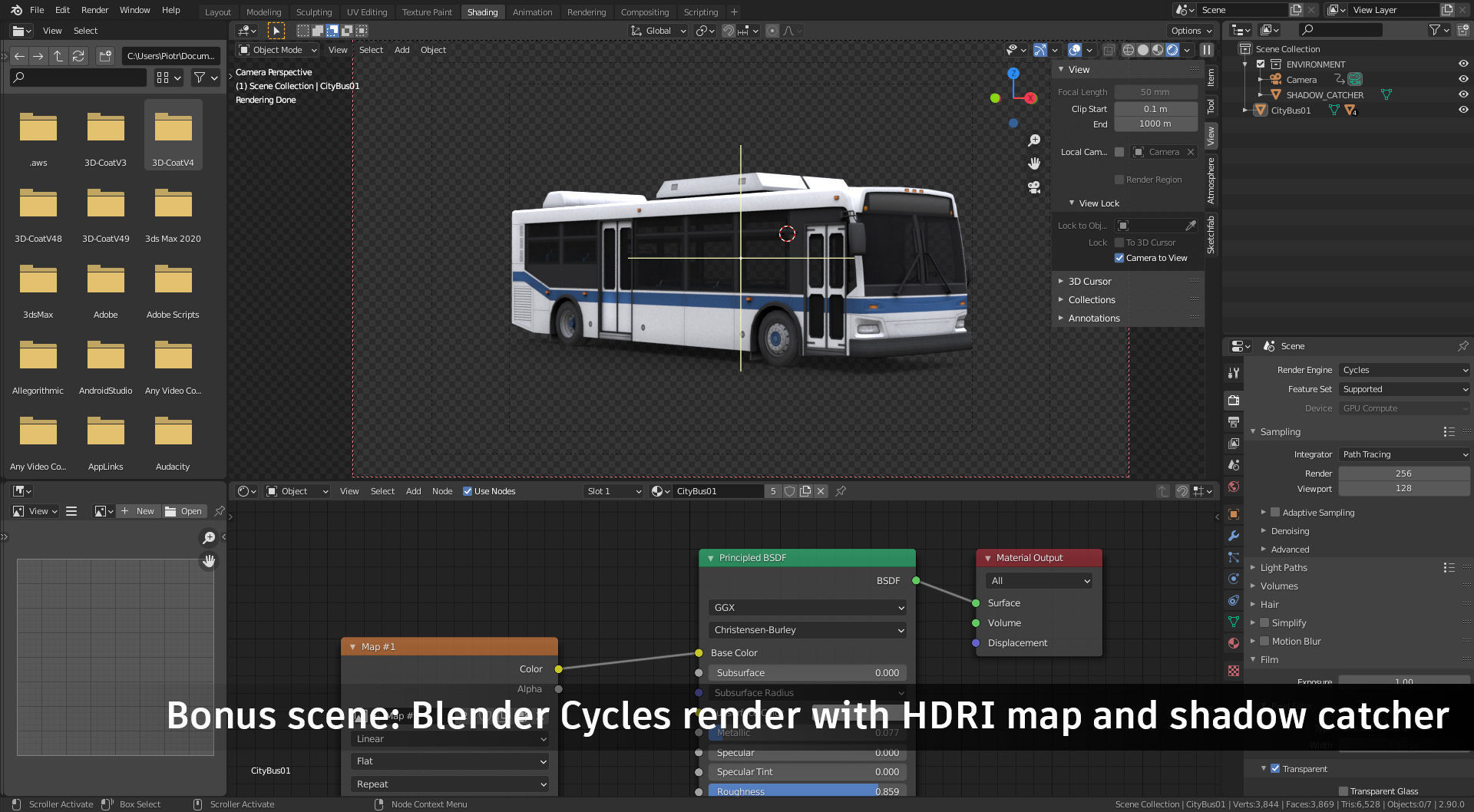Open the Render menu

pos(95,10)
